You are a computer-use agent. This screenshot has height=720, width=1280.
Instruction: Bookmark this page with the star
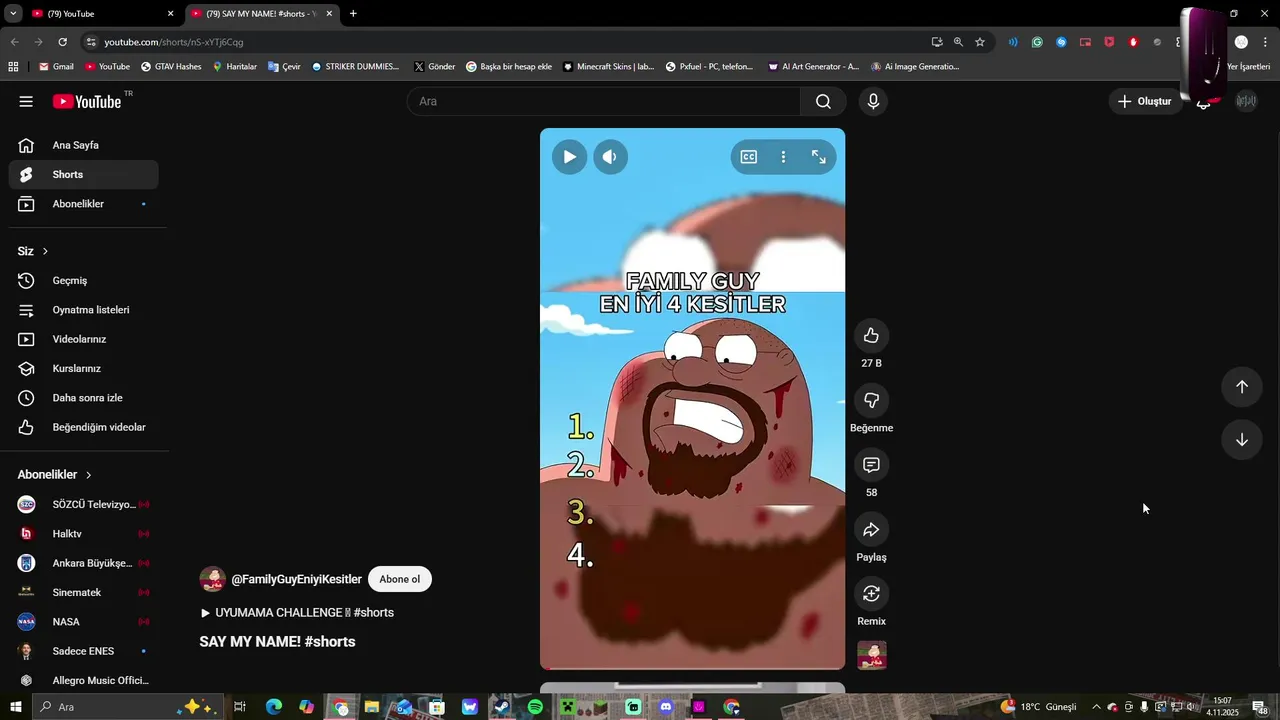(x=980, y=42)
